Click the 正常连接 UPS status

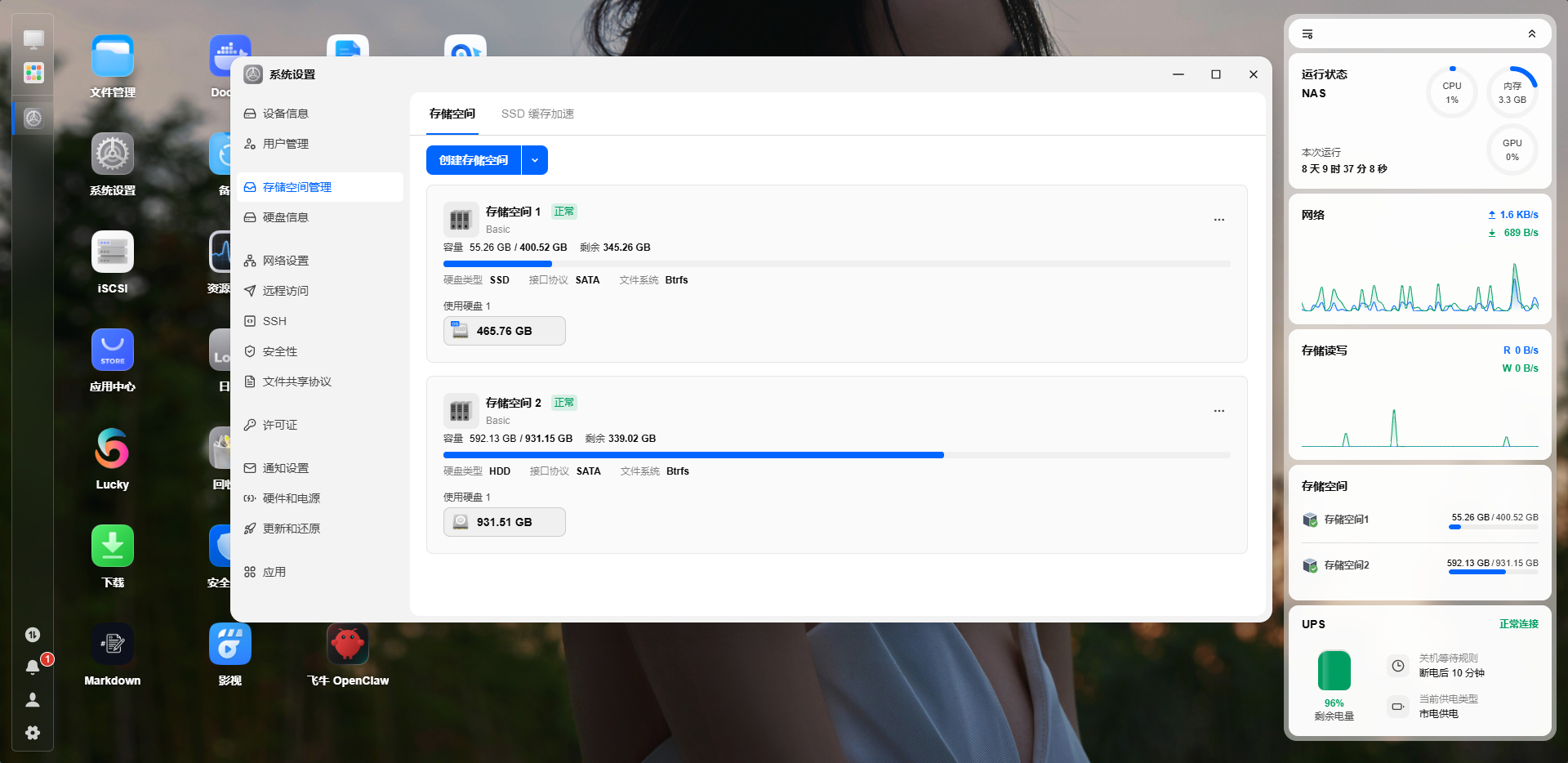coord(1519,624)
